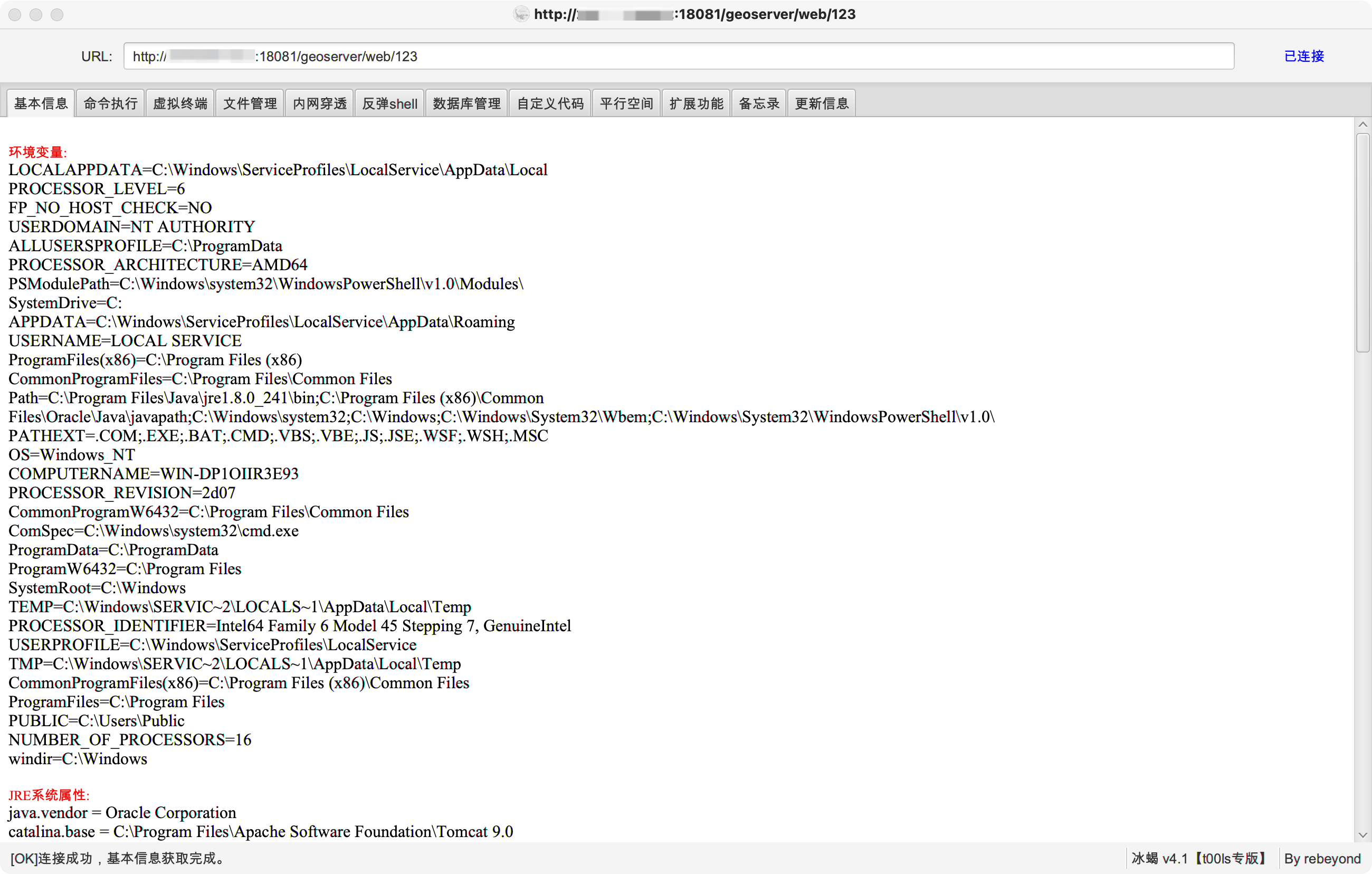Screen dimensions: 1372x874
Task: Open the 虚拟终端 tab
Action: coord(180,103)
